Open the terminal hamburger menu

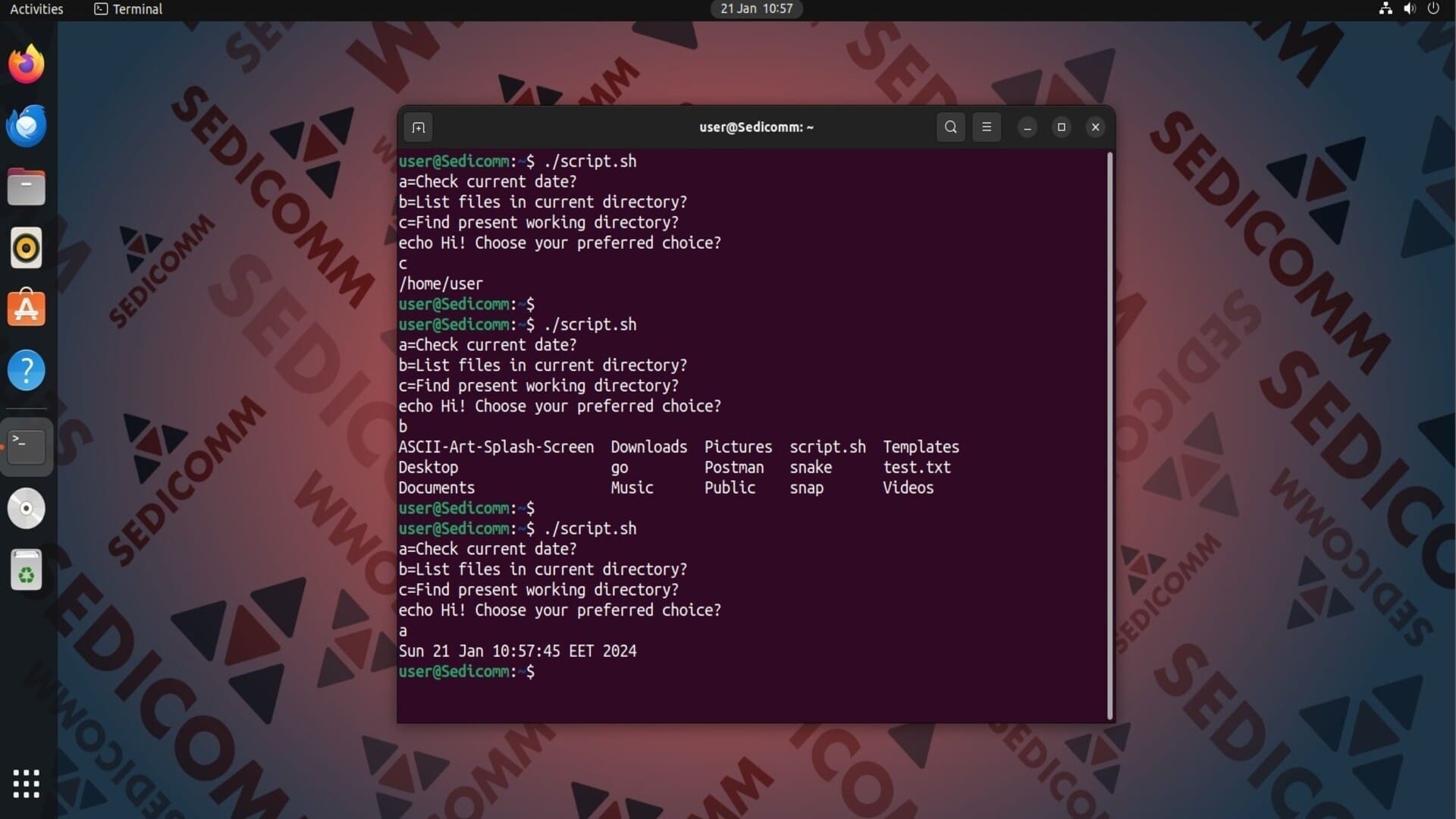tap(986, 127)
